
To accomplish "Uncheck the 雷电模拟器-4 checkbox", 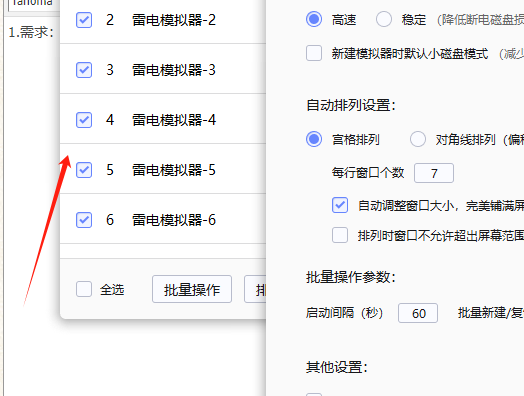I will coord(84,120).
